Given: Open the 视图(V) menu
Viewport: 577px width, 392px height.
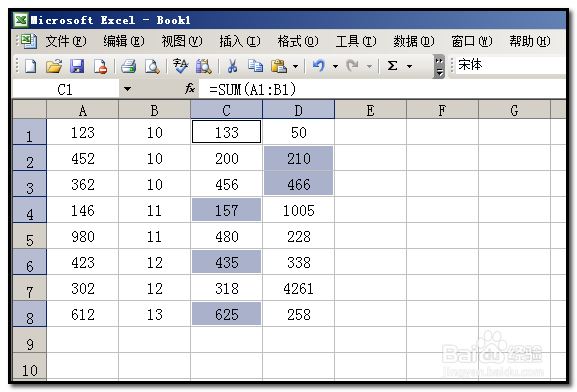Looking at the screenshot, I should click(x=182, y=41).
